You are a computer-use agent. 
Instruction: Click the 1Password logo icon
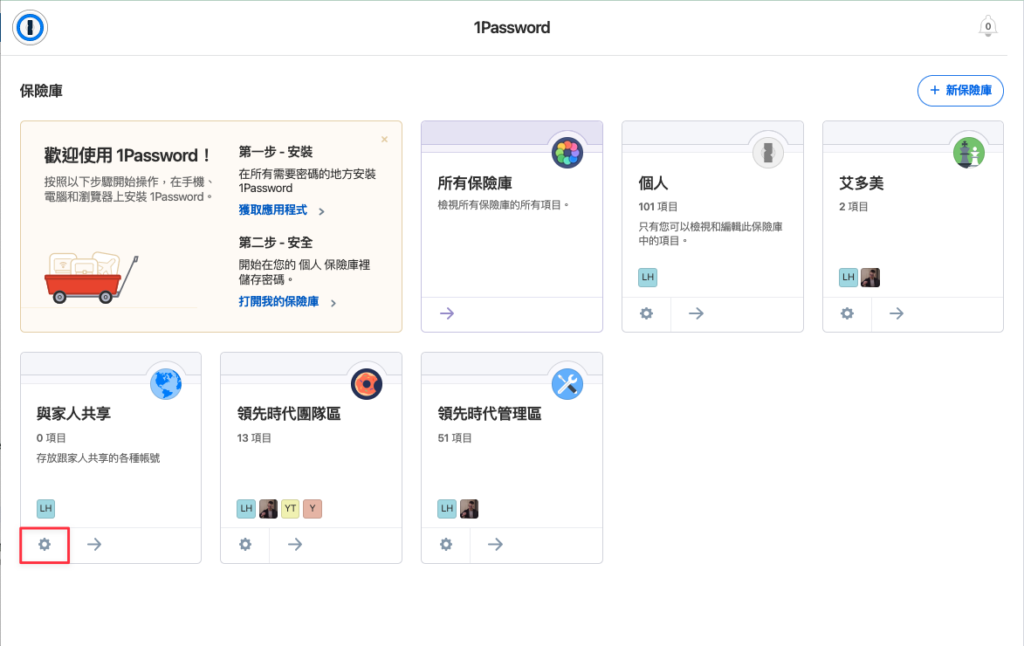(x=29, y=27)
